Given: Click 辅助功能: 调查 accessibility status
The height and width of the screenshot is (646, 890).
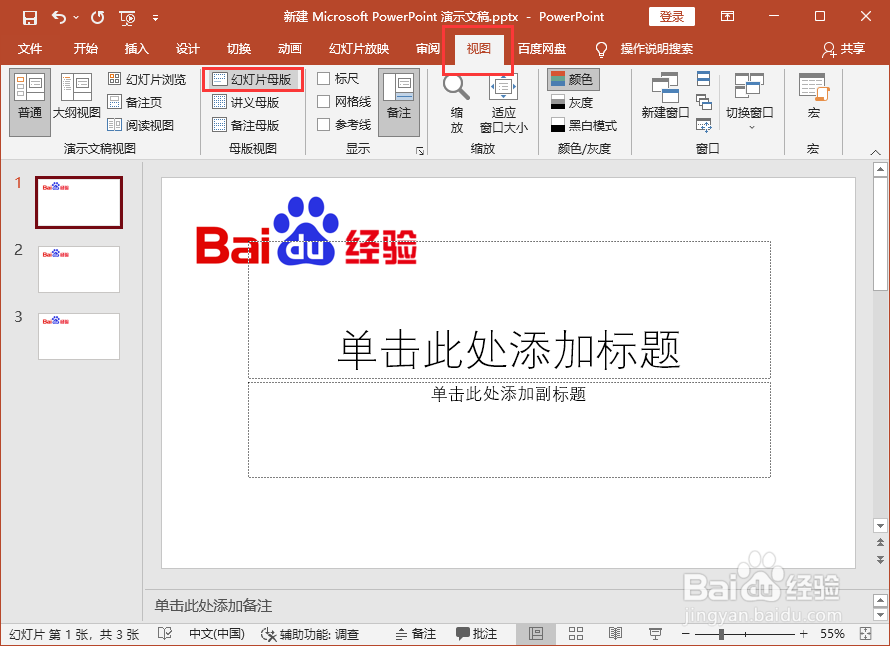Looking at the screenshot, I should [310, 634].
